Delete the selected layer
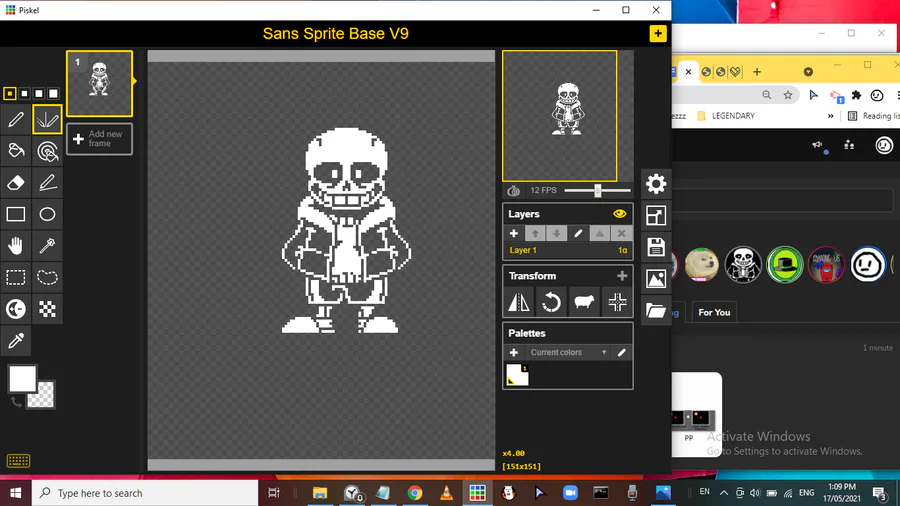The height and width of the screenshot is (506, 900). point(621,233)
